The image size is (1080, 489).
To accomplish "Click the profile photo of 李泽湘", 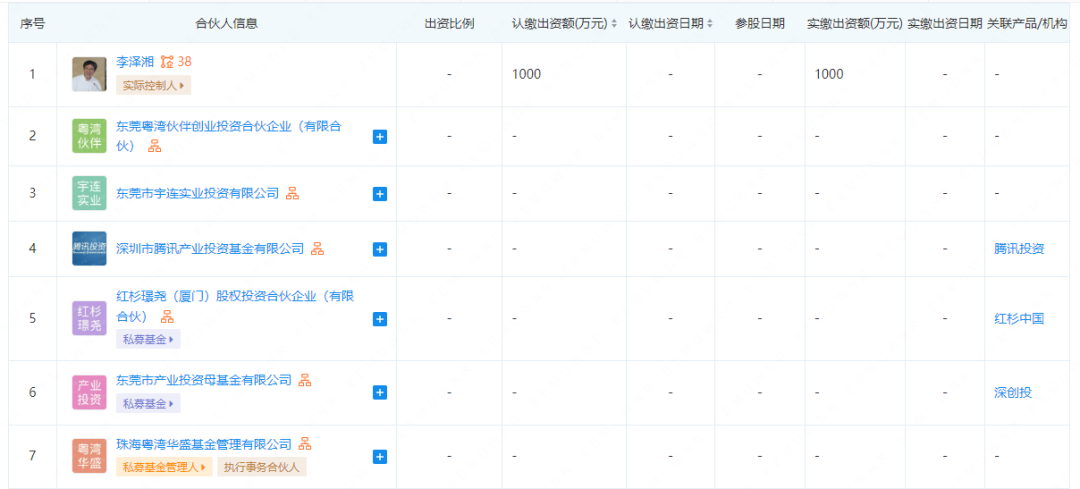I will [x=89, y=74].
